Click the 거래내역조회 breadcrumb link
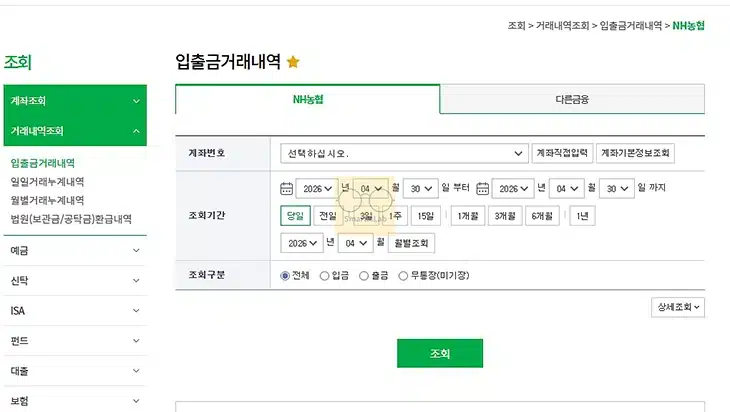 pos(562,26)
